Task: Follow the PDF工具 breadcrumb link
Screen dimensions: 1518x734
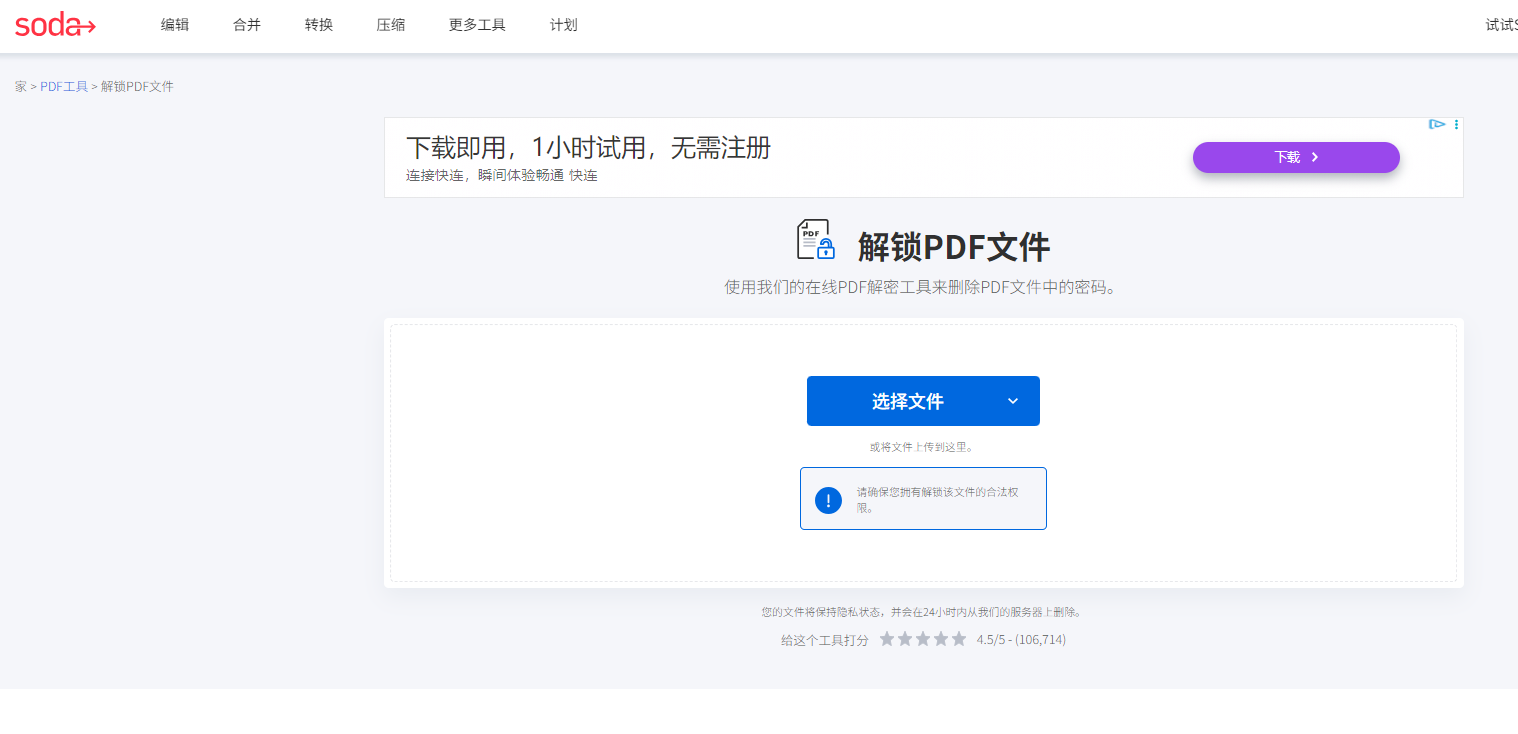Action: tap(64, 87)
